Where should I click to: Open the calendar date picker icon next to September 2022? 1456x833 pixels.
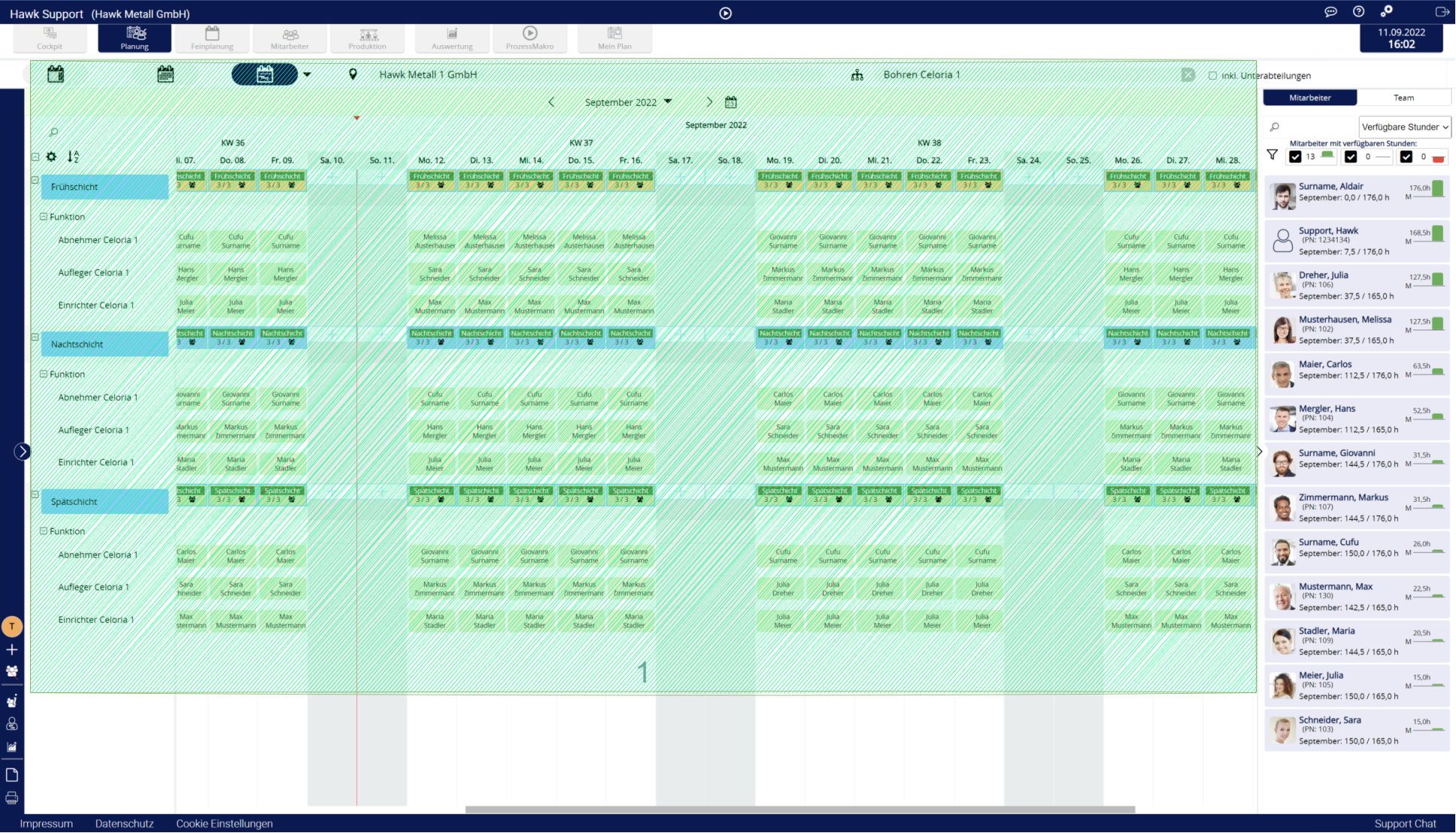(x=730, y=102)
